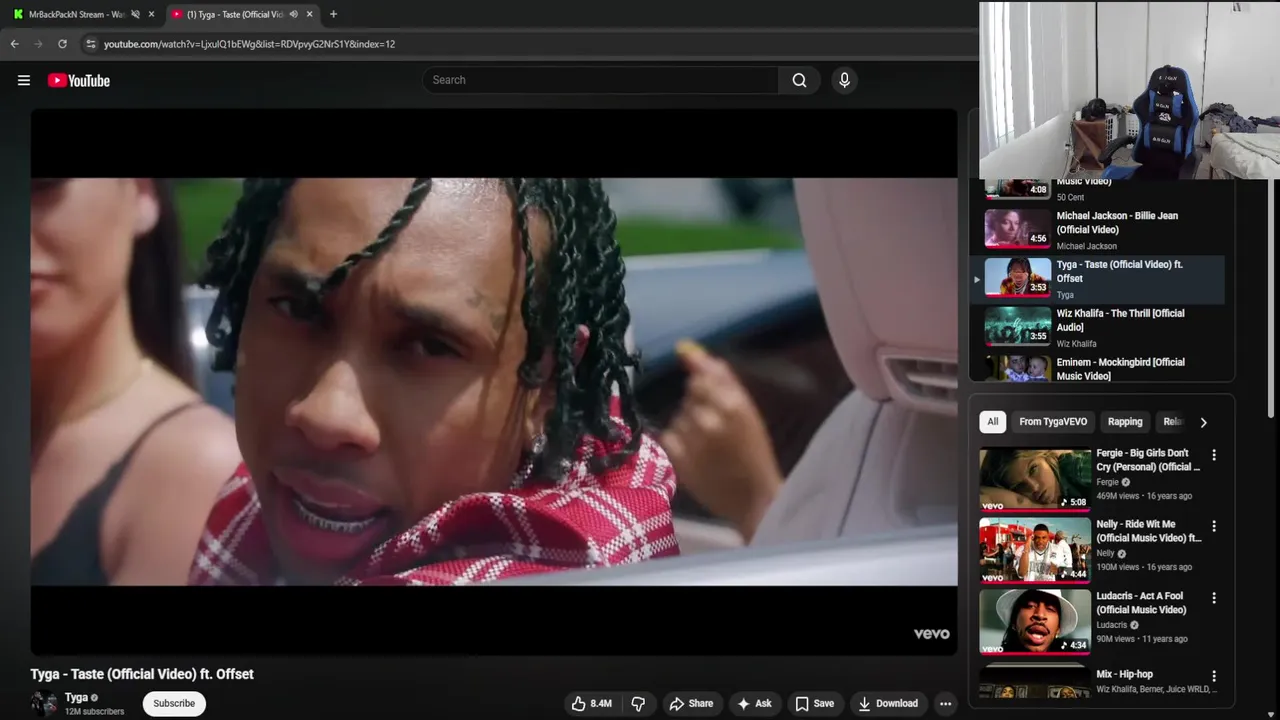The width and height of the screenshot is (1280, 720).
Task: Like the video (8.4M thumbs up)
Action: [x=591, y=703]
